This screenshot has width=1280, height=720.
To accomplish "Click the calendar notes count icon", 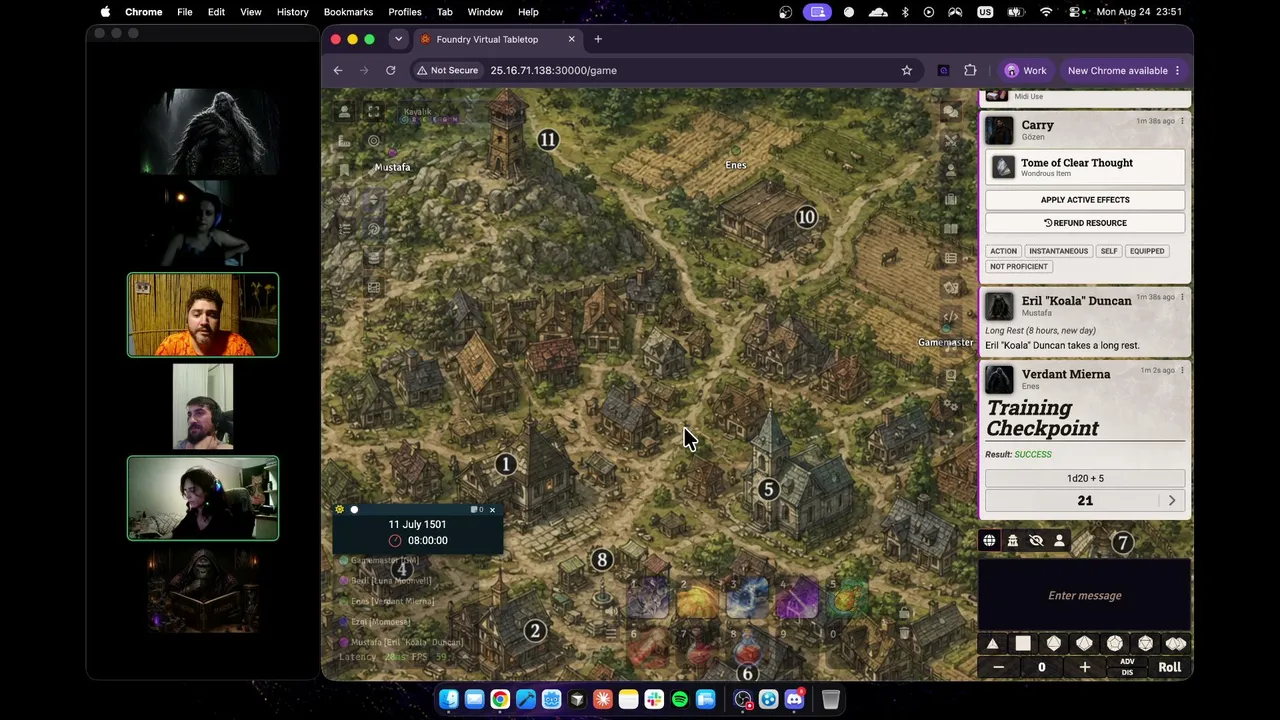I will click(x=476, y=510).
